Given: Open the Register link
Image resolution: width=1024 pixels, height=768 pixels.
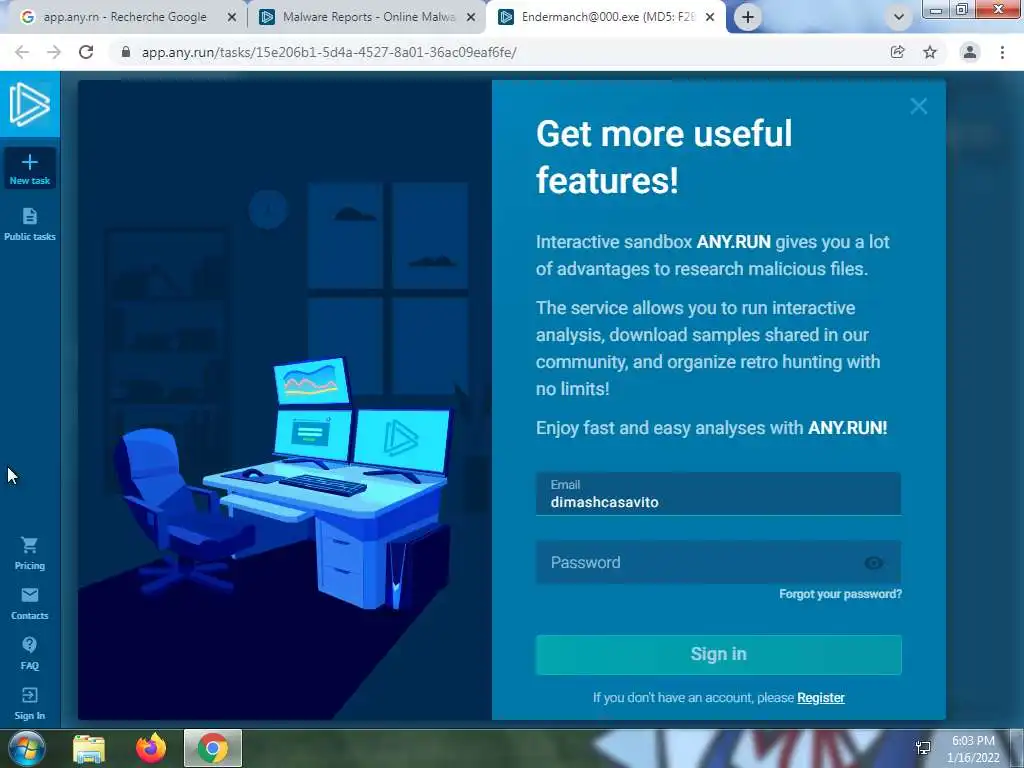Looking at the screenshot, I should coord(821,697).
